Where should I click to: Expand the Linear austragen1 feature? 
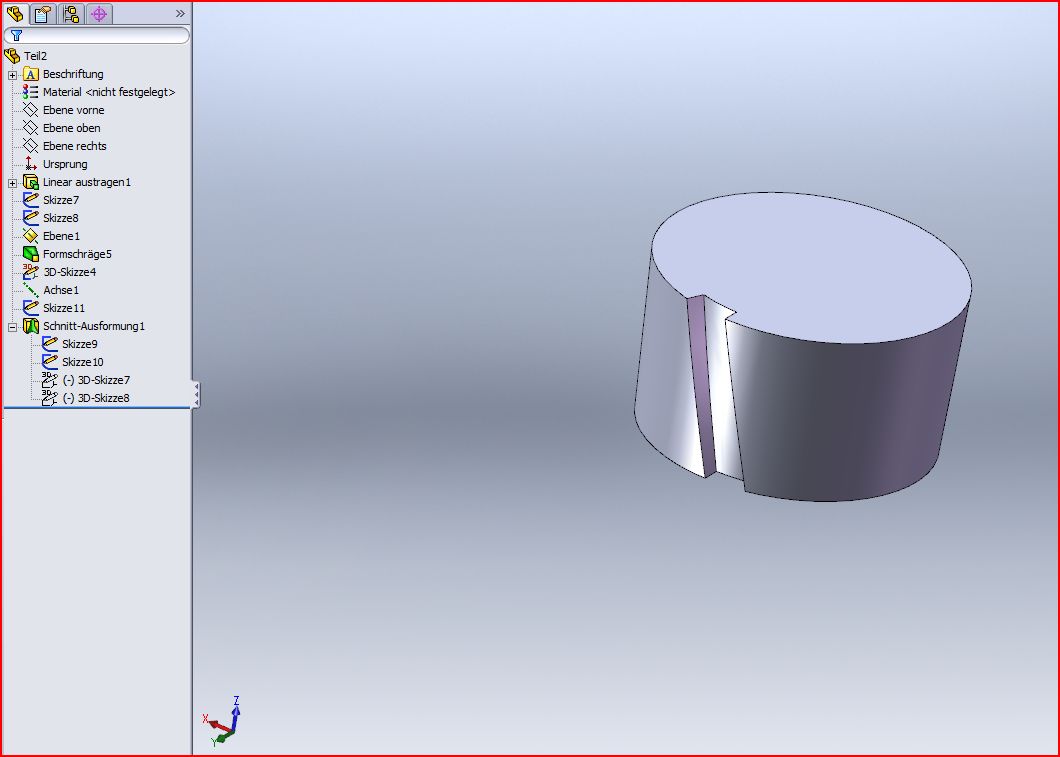[12, 183]
